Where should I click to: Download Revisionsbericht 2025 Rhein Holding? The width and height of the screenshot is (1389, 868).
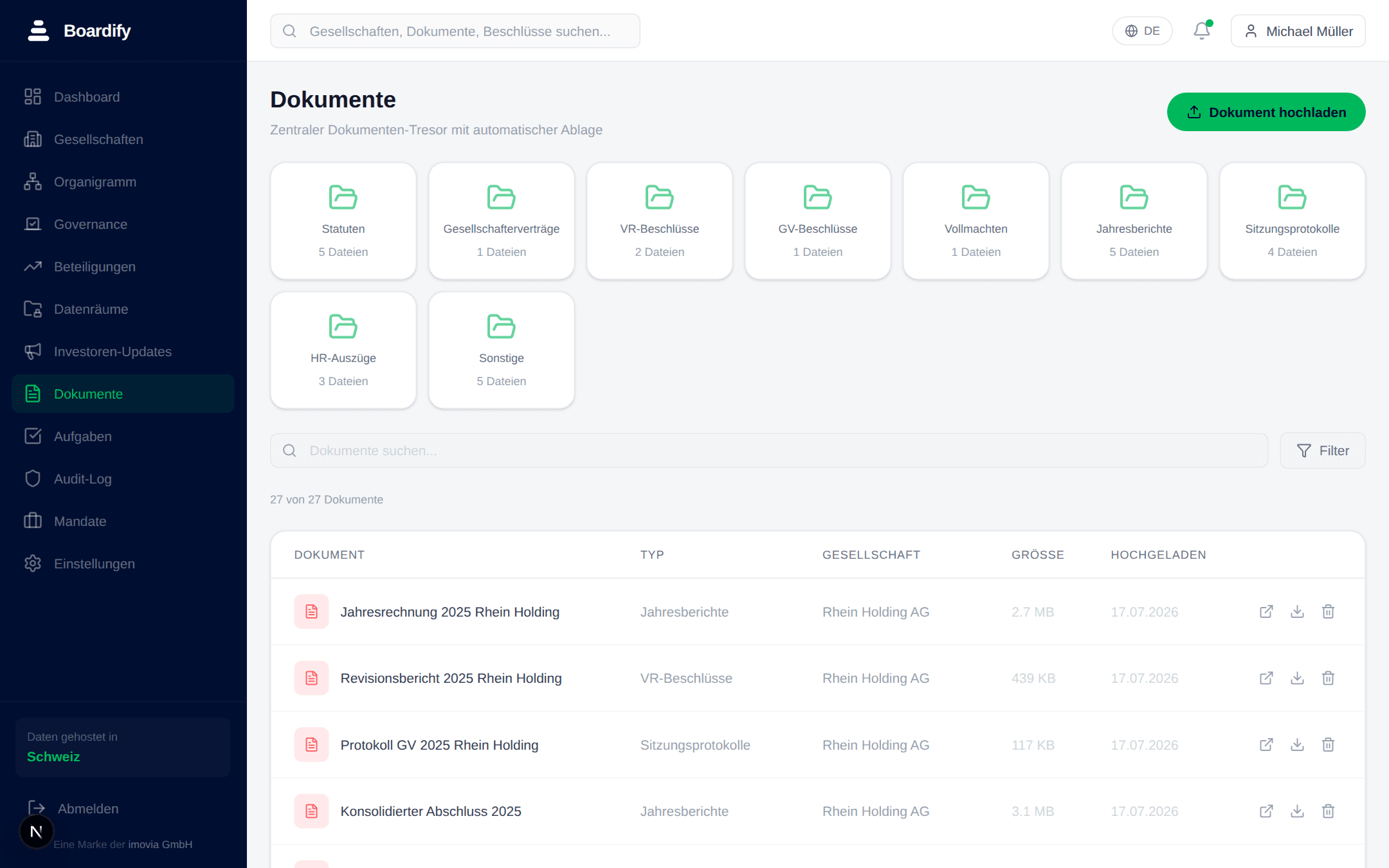tap(1297, 678)
